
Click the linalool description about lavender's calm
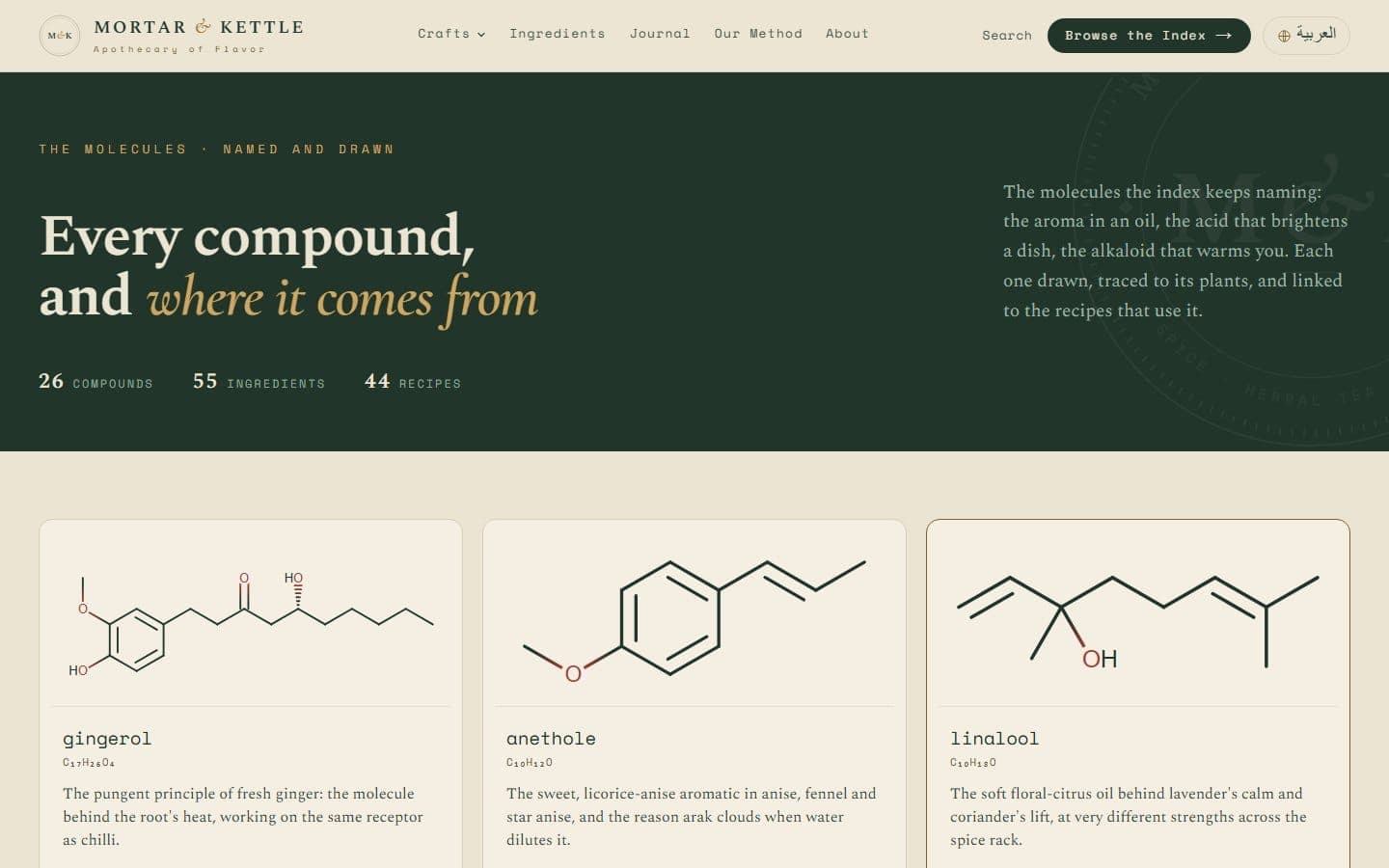1129,817
